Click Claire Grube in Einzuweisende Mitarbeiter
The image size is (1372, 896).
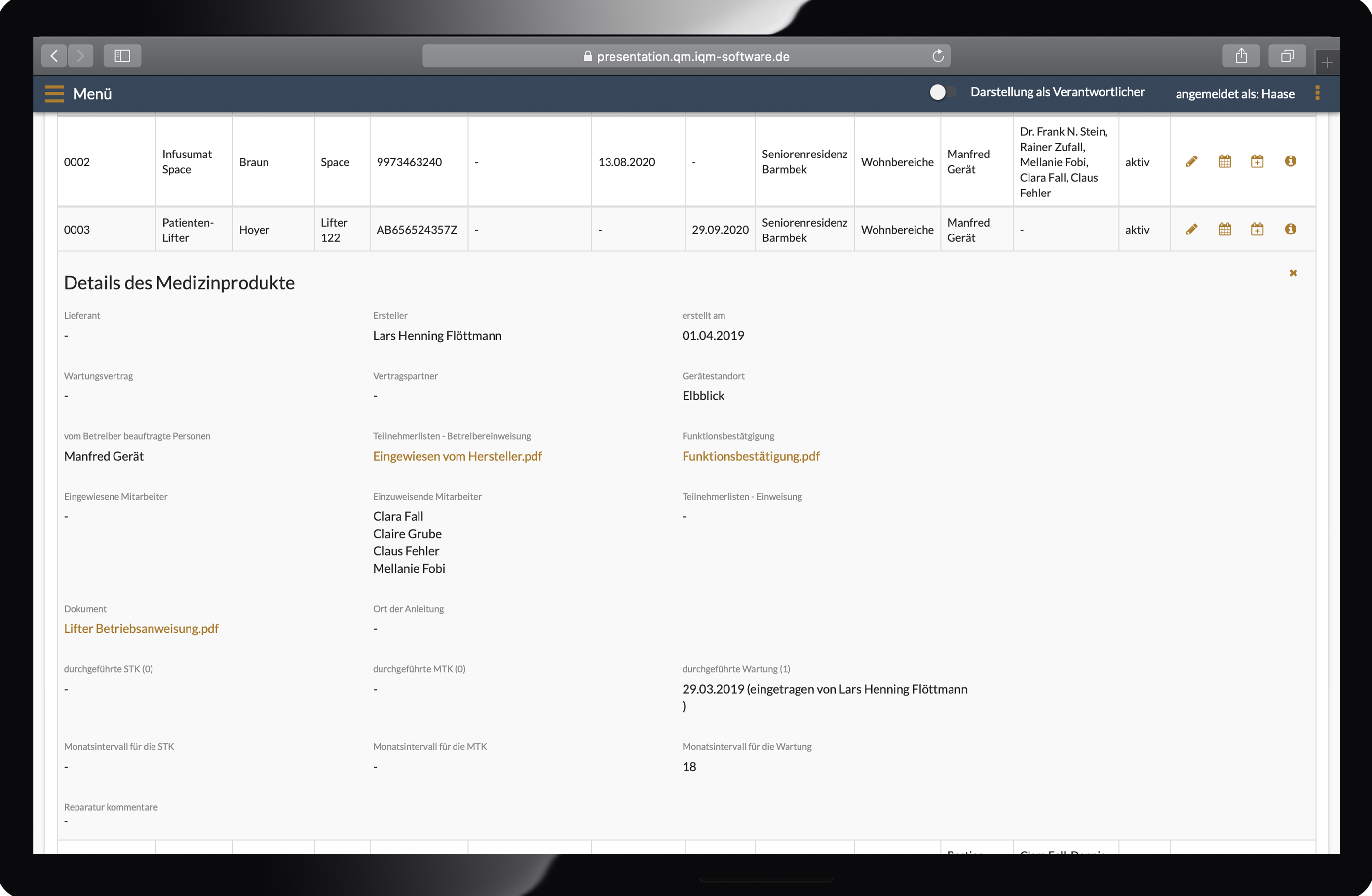[407, 534]
